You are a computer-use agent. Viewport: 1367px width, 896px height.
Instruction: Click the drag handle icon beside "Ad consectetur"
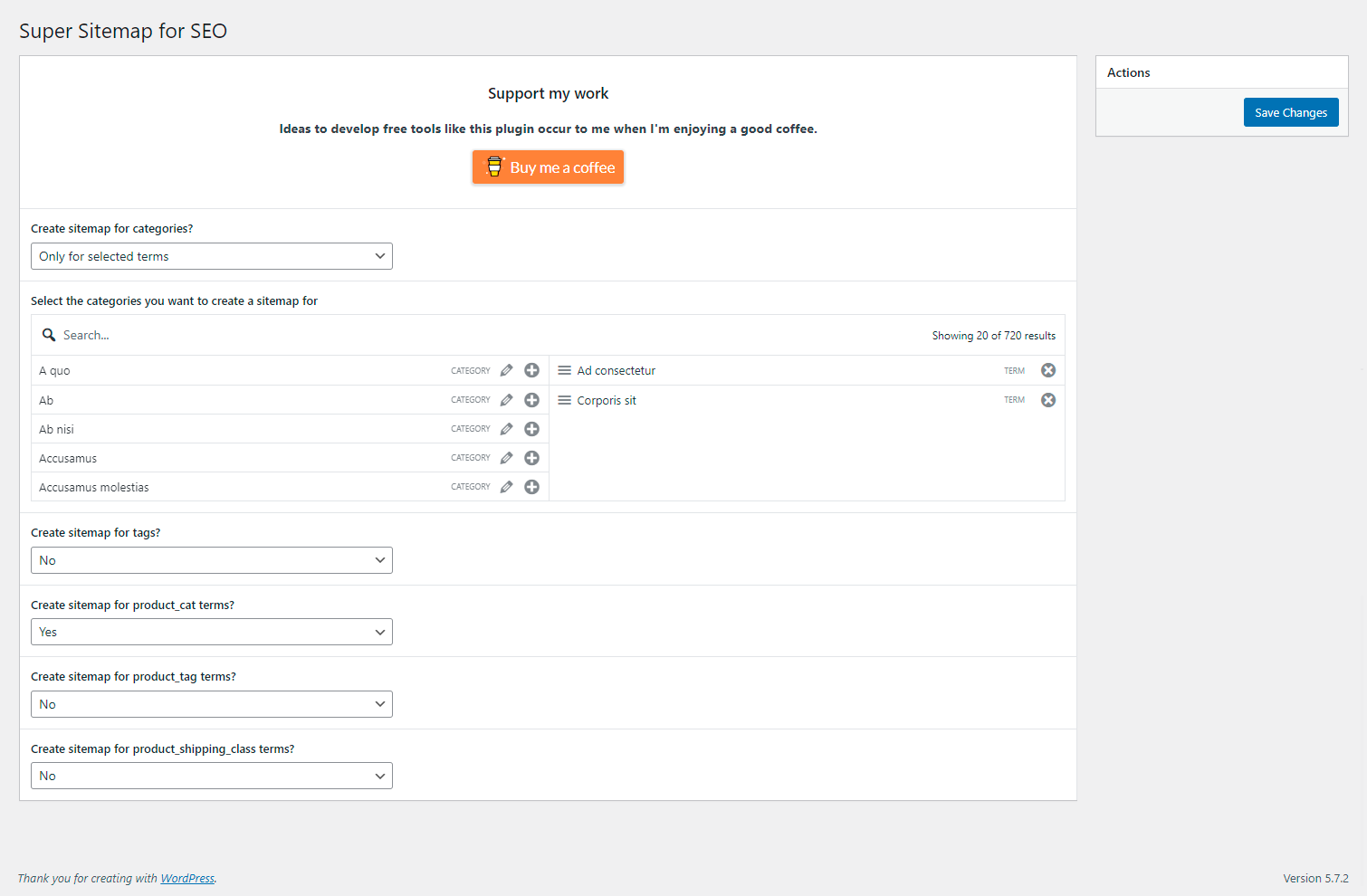pos(564,369)
